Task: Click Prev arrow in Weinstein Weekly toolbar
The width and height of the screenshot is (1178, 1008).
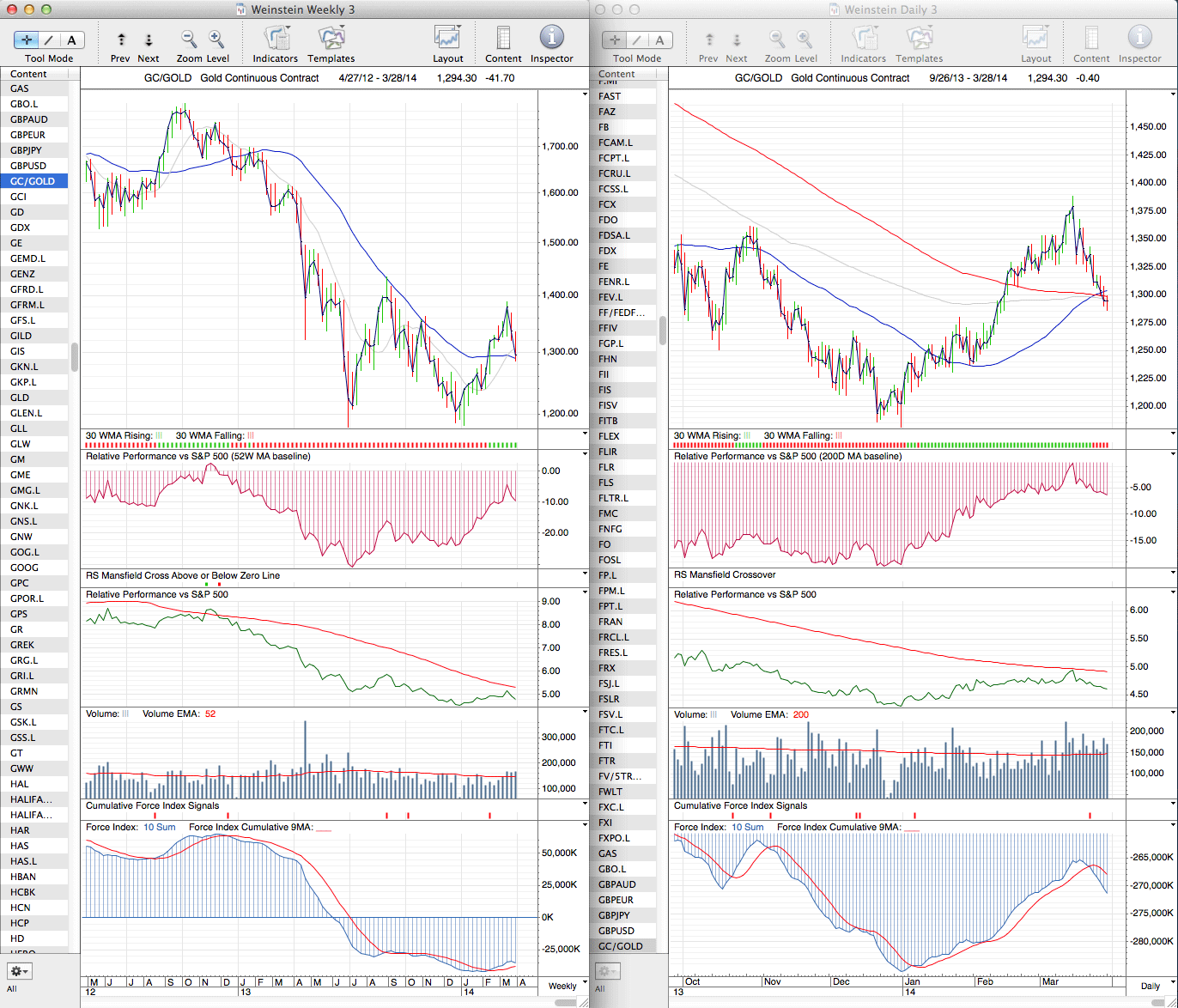Action: [x=120, y=40]
